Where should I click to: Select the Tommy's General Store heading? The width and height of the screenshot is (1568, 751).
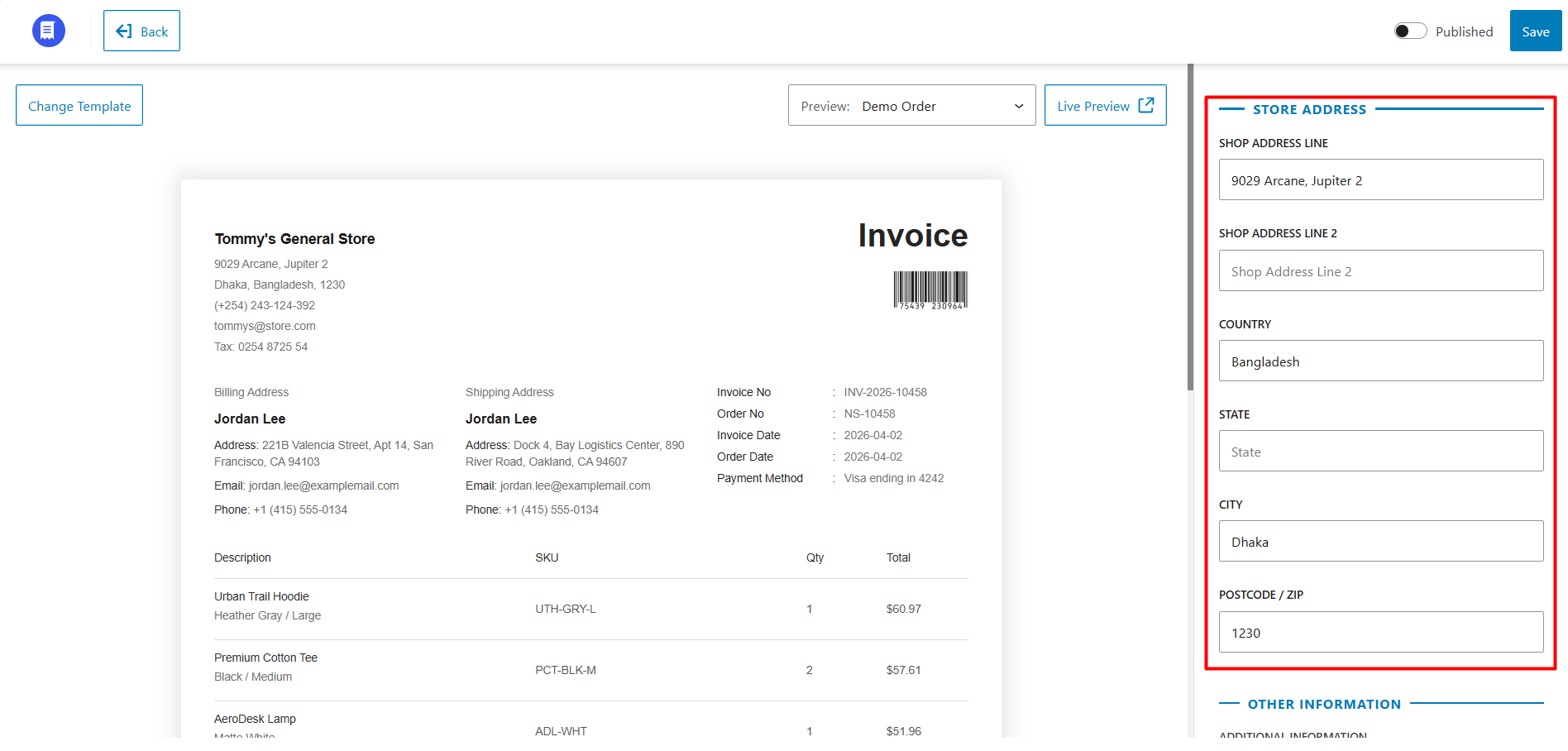point(294,239)
